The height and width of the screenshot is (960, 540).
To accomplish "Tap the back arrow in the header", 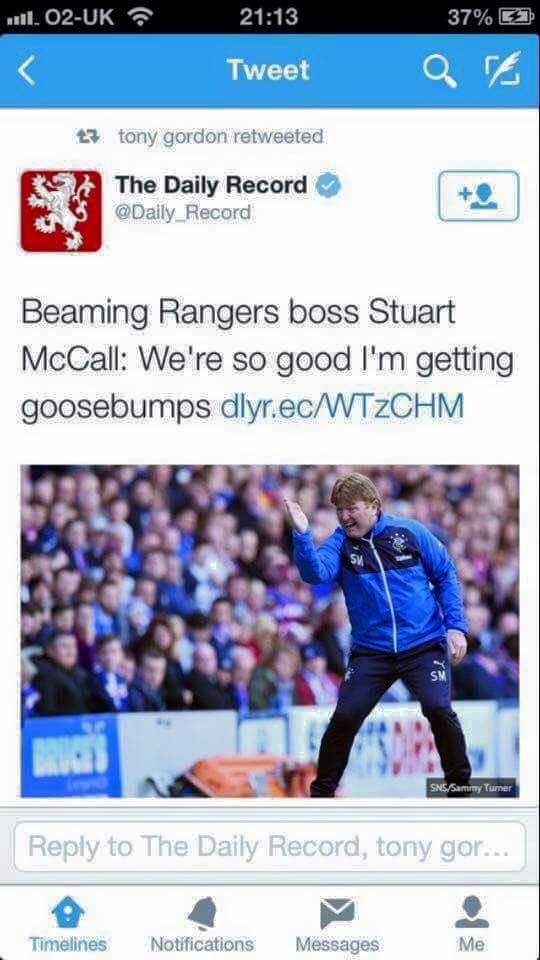I will coord(27,70).
